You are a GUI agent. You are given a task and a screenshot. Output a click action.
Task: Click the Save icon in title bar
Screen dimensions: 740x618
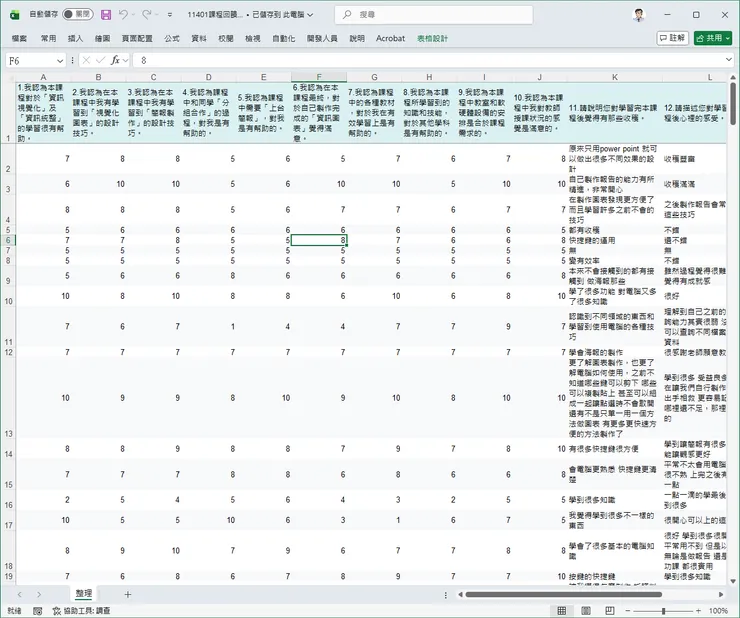pyautogui.click(x=105, y=15)
